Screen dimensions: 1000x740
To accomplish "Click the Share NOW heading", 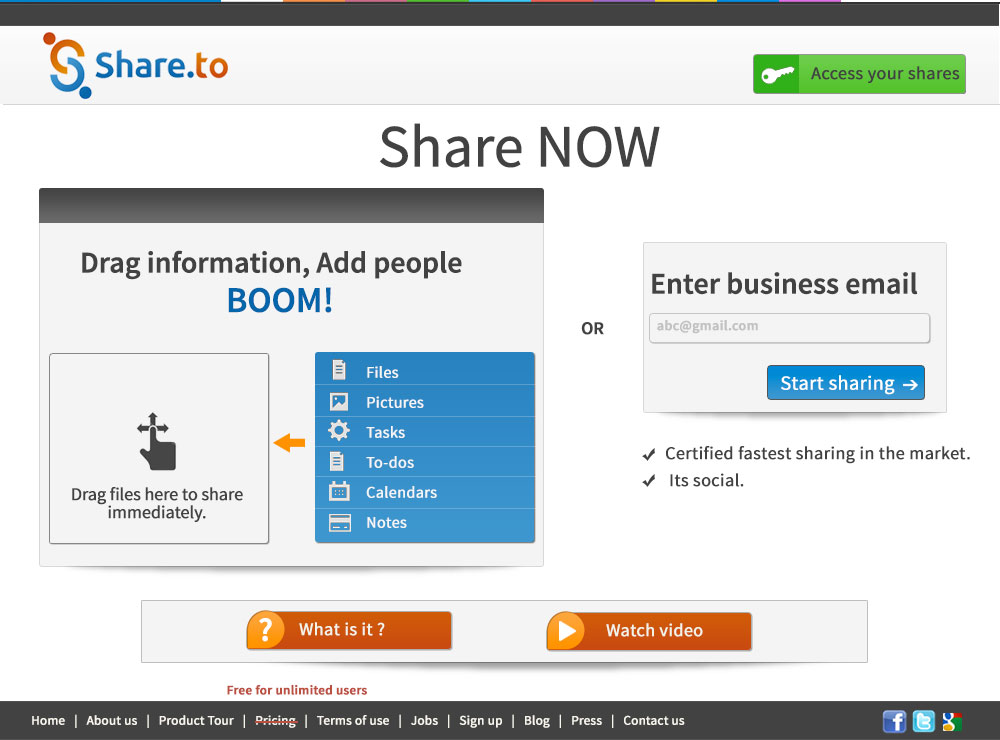I will point(519,147).
